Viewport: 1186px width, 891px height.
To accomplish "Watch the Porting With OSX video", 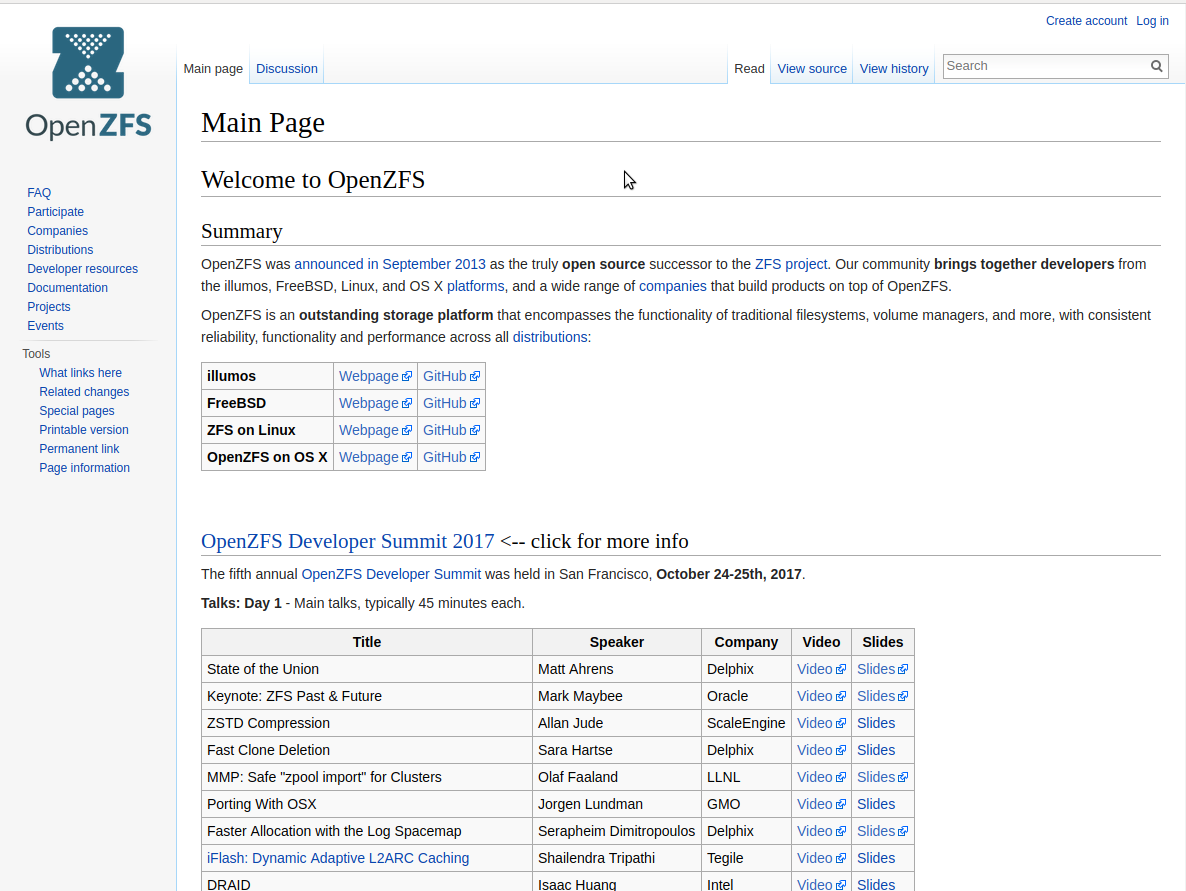I will point(821,804).
